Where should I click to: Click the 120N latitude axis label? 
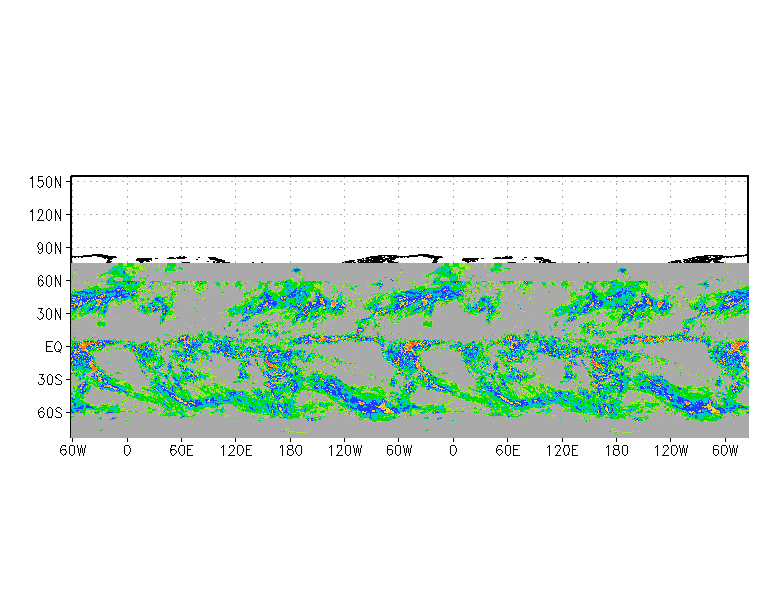click(46, 215)
